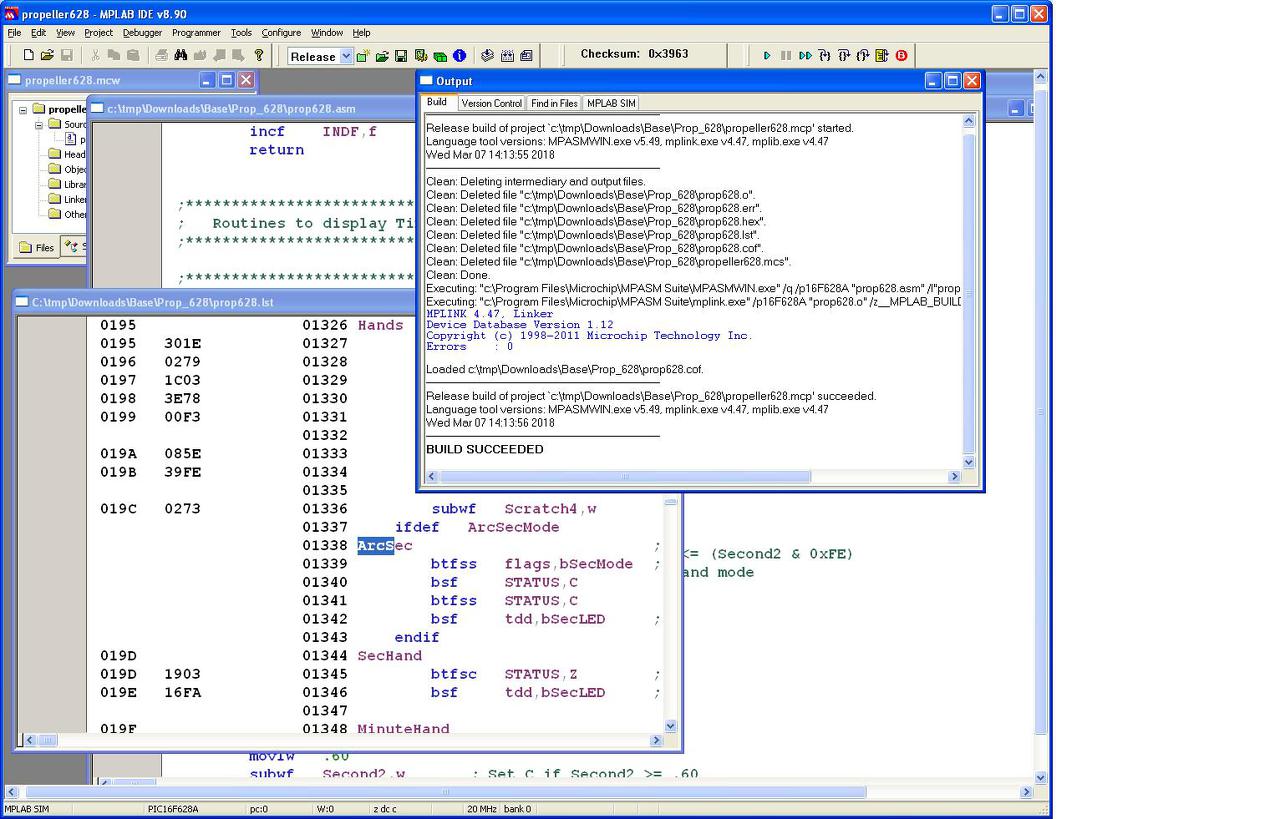The width and height of the screenshot is (1280, 819).
Task: Open the View menu
Action: 65,33
